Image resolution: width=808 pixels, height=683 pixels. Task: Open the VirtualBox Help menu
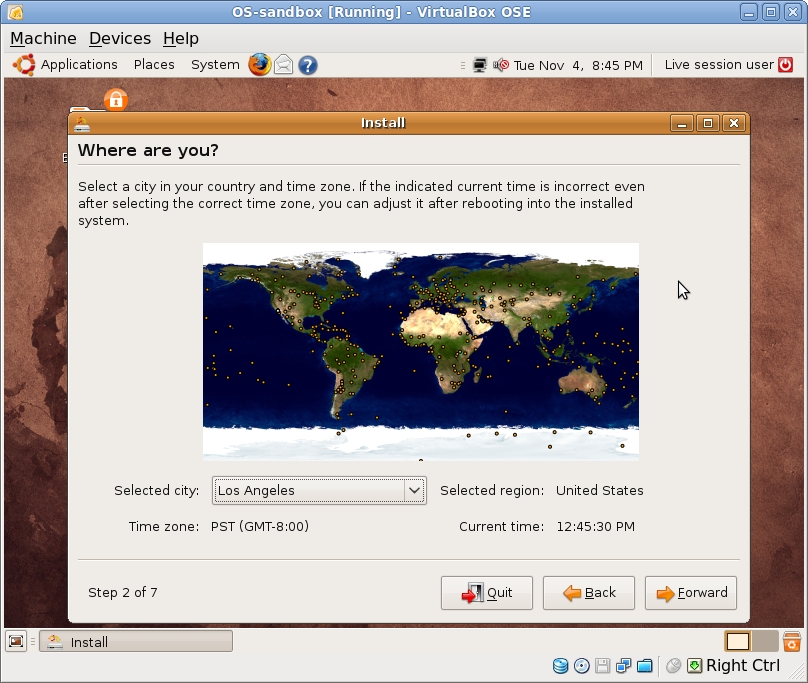point(181,39)
